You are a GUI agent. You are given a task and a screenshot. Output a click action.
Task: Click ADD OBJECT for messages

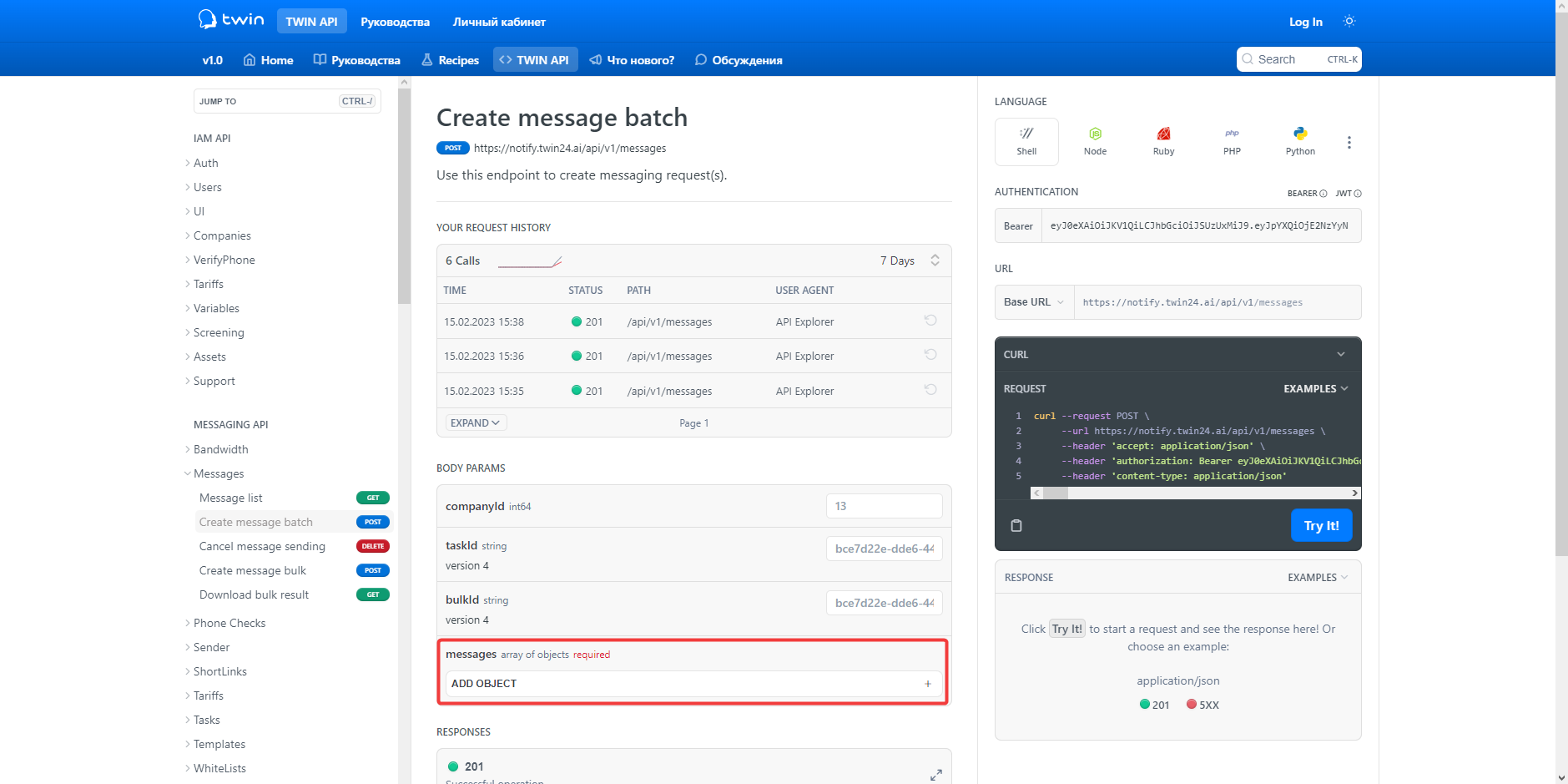click(693, 684)
